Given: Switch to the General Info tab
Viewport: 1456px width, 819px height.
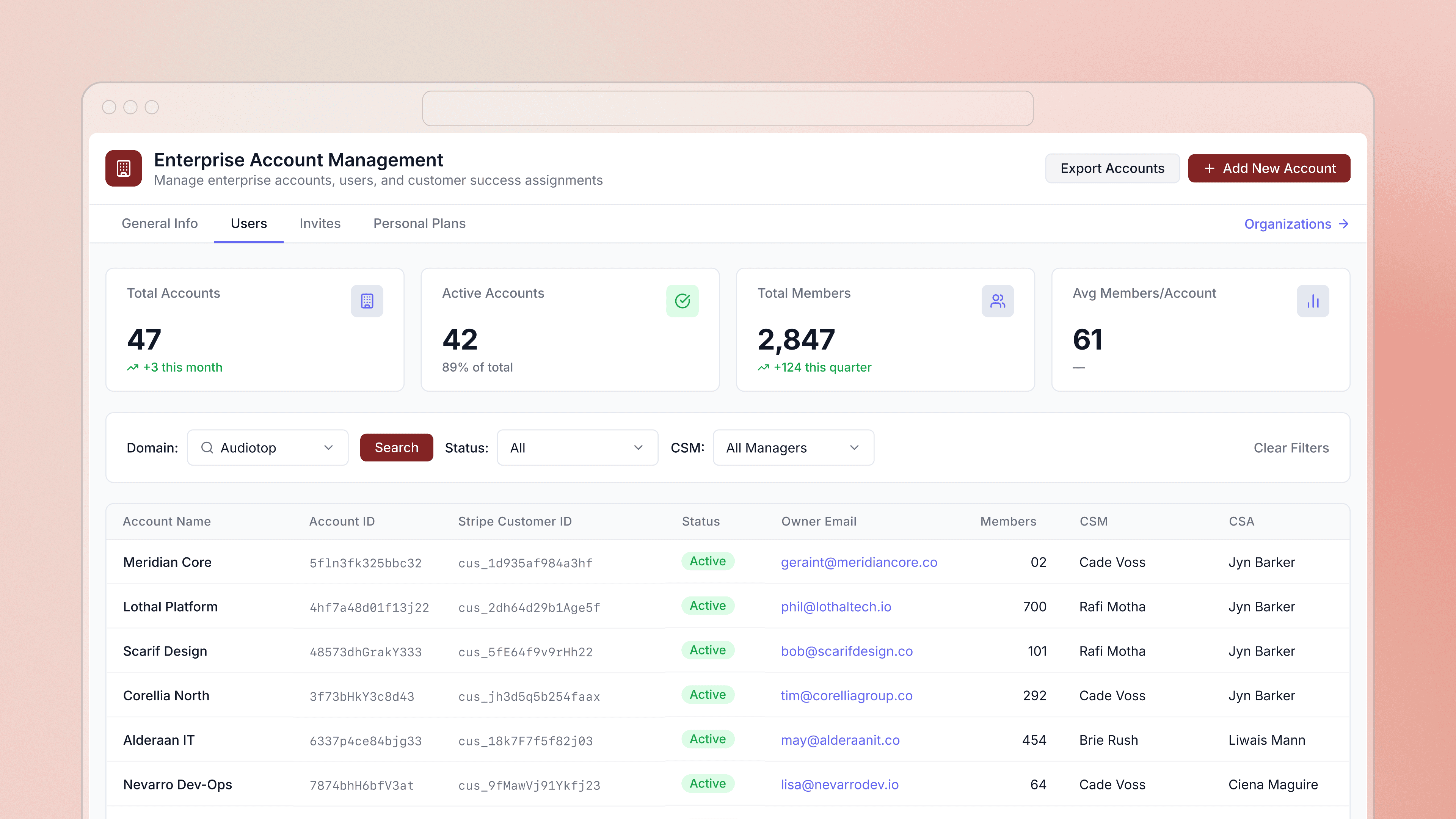Looking at the screenshot, I should [x=159, y=223].
